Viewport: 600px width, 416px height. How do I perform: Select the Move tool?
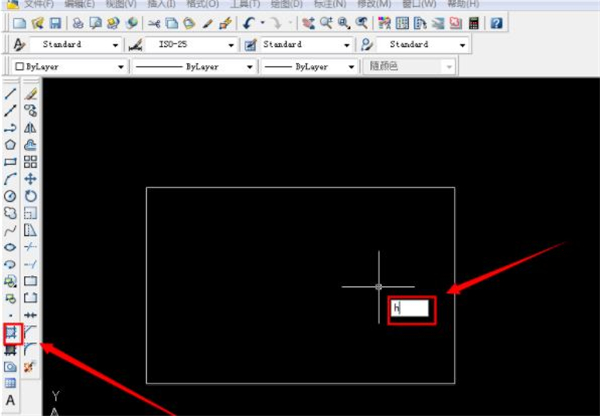coord(30,179)
